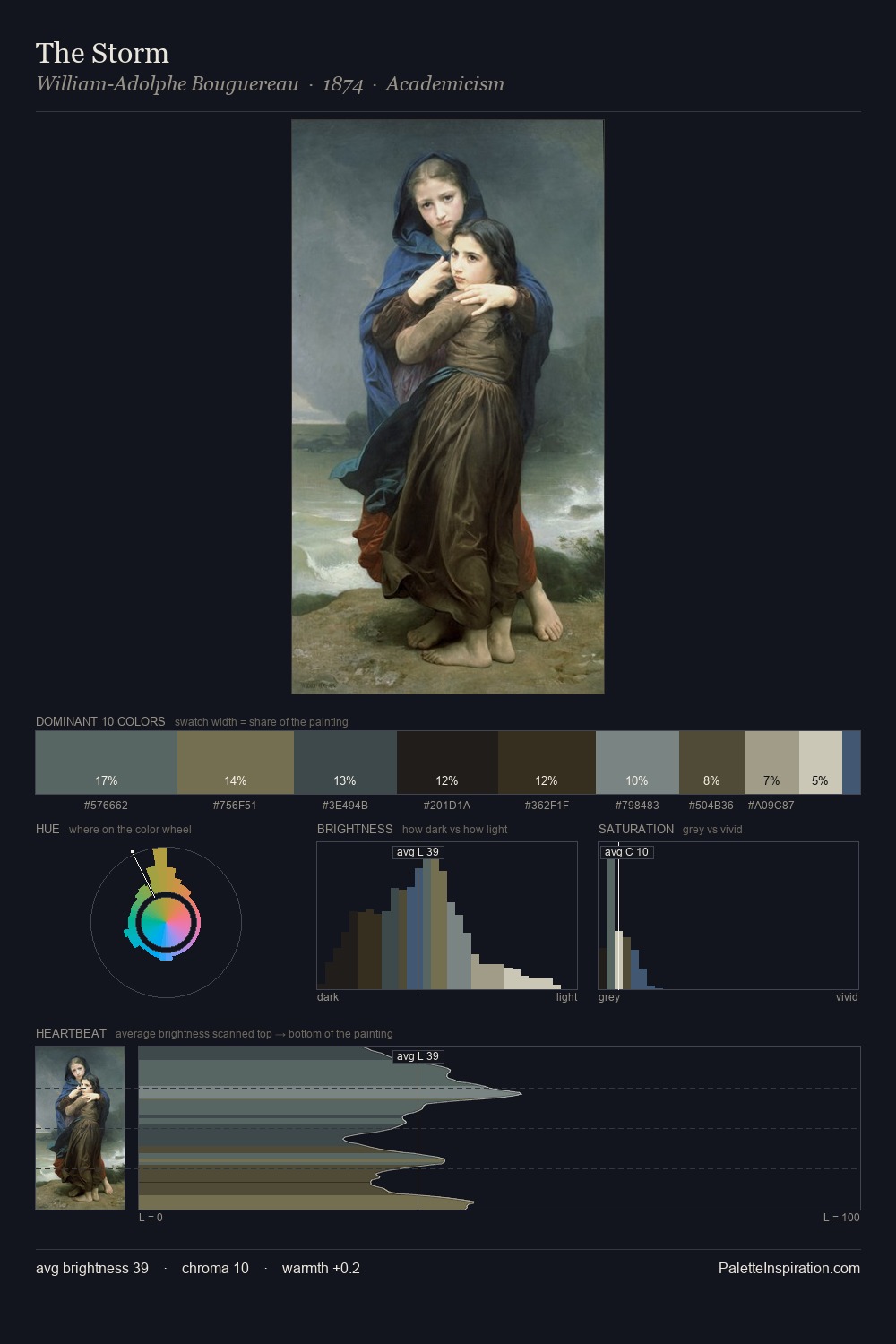Viewport: 896px width, 1344px height.
Task: Click the hex label #201D1A
Action: click(x=447, y=806)
